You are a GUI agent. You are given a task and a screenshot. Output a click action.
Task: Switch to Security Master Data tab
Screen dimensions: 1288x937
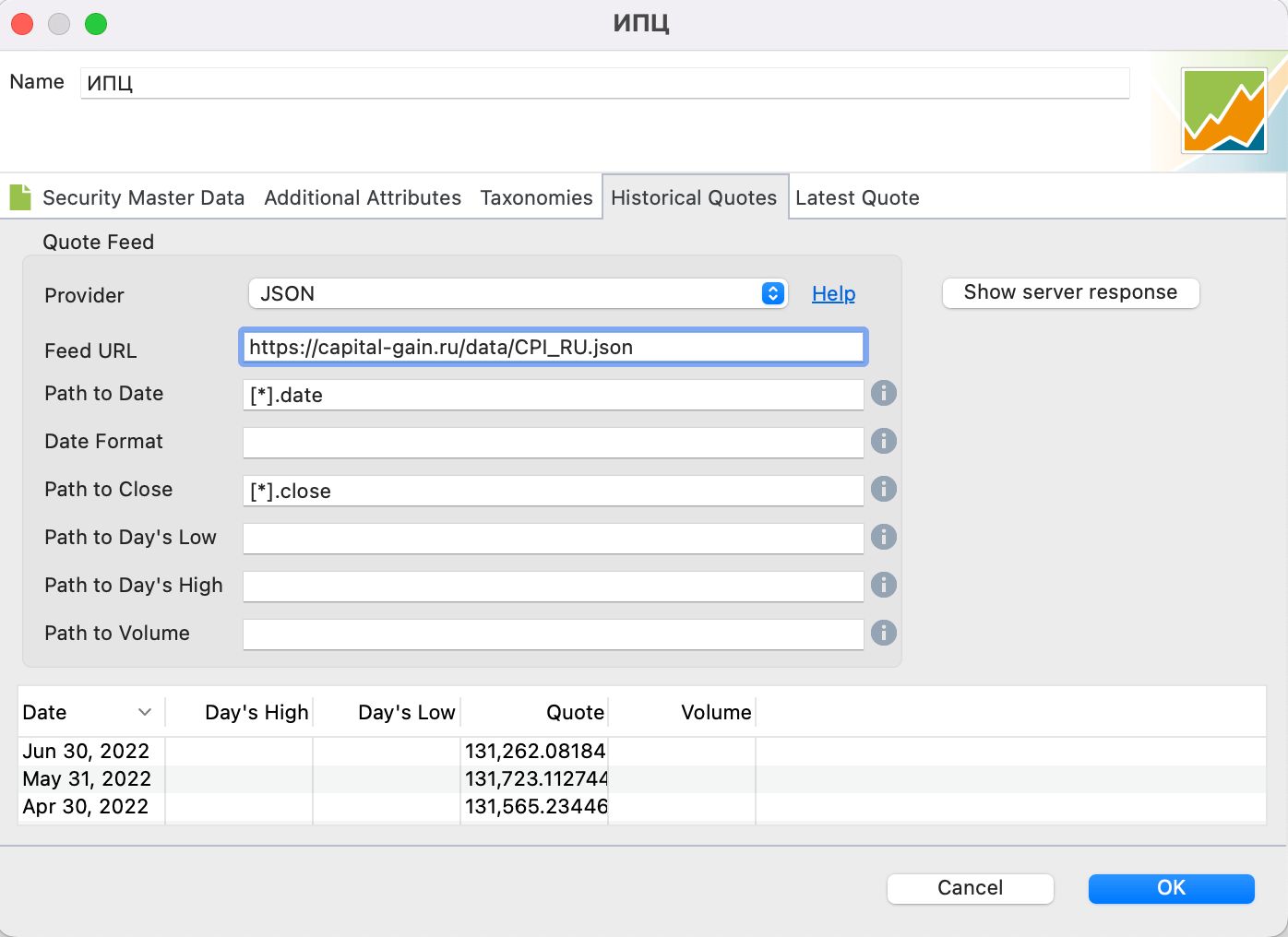(143, 198)
